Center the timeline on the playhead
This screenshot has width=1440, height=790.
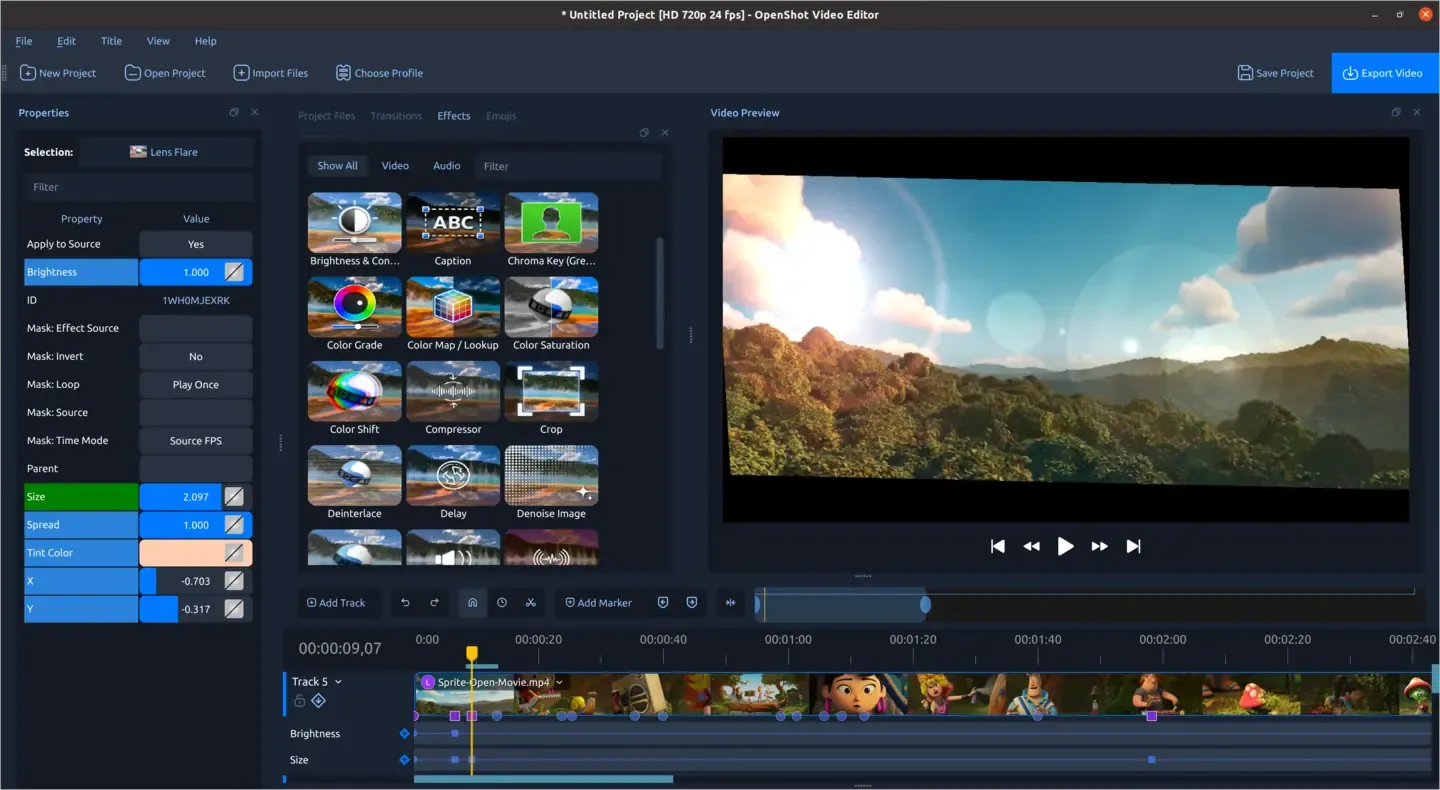tap(730, 603)
